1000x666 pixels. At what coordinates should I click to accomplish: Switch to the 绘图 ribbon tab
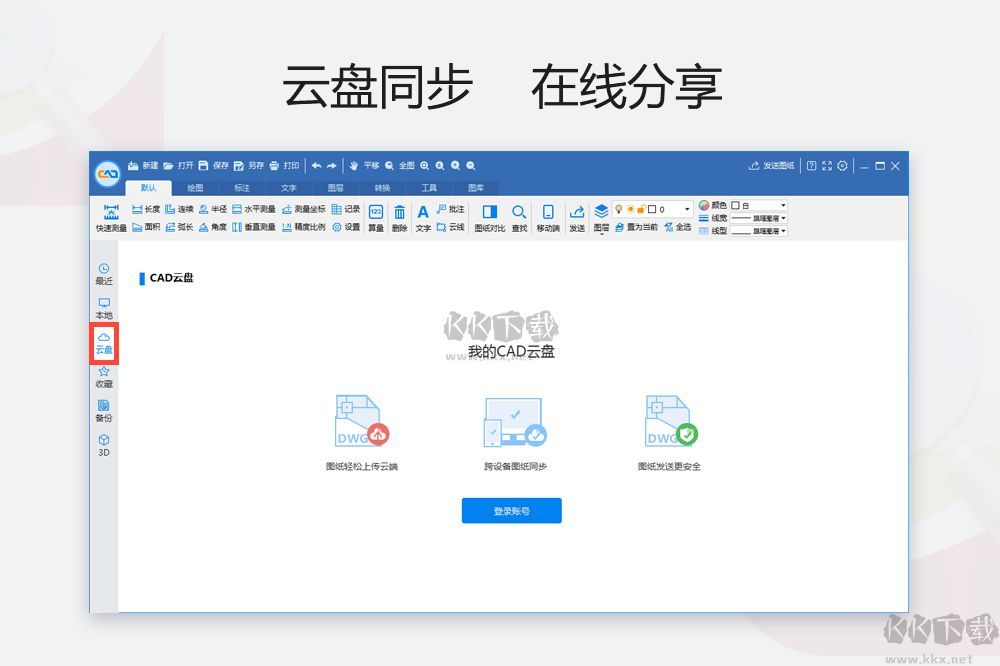(x=194, y=188)
